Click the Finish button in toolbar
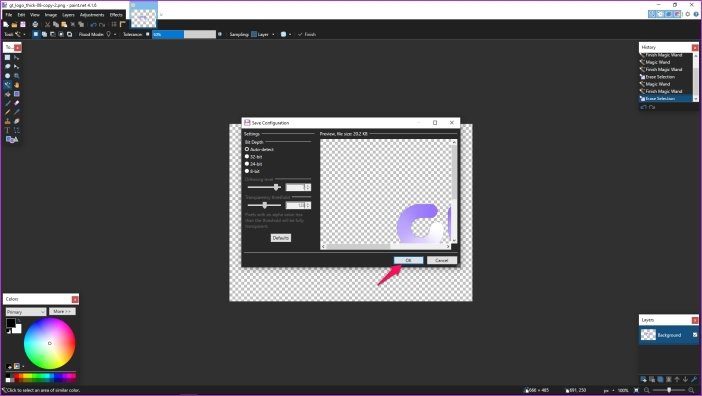This screenshot has width=702, height=396. tap(307, 34)
